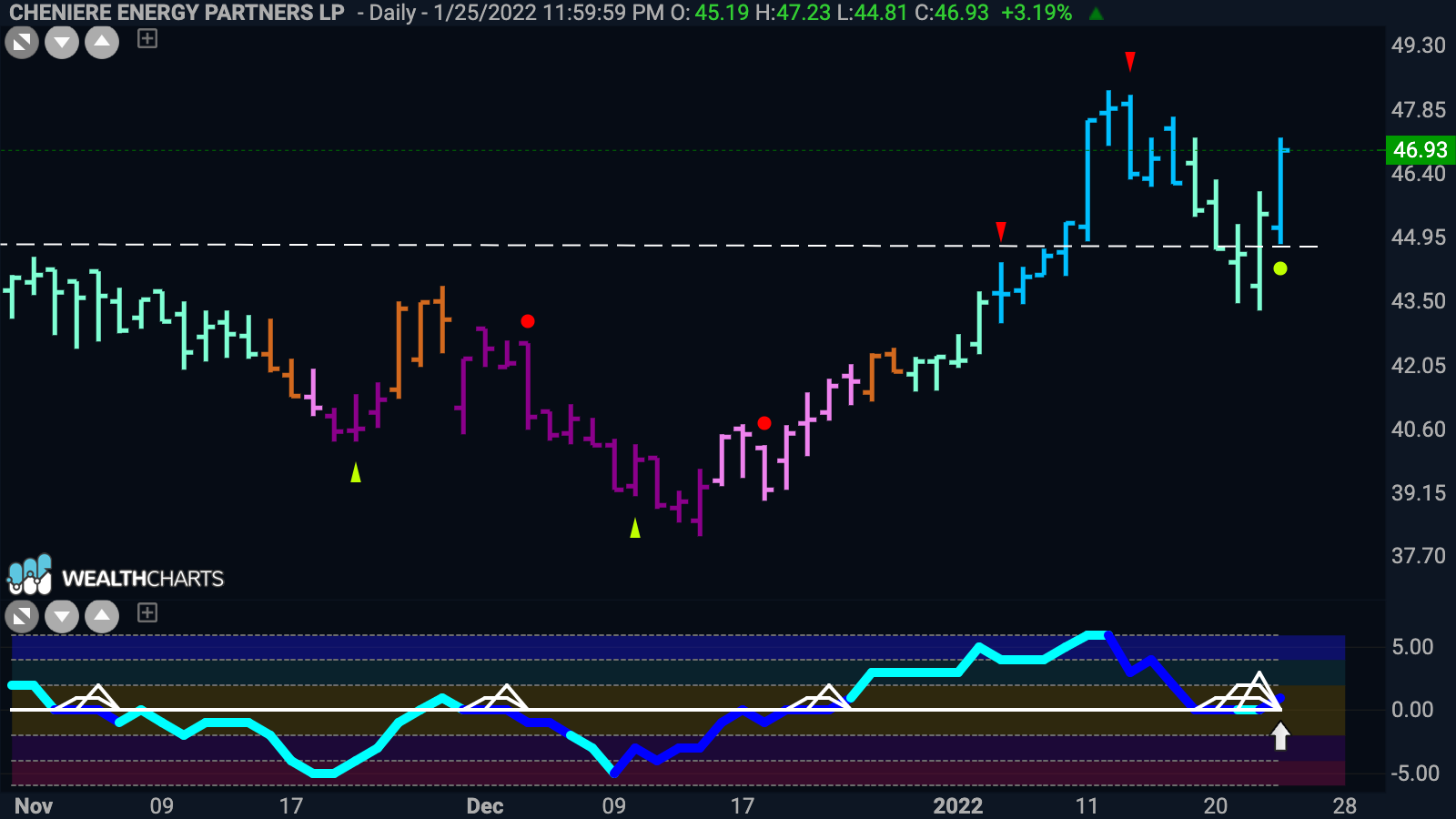Viewport: 1456px width, 819px height.
Task: Click the plus icon in price pane
Action: pyautogui.click(x=147, y=38)
